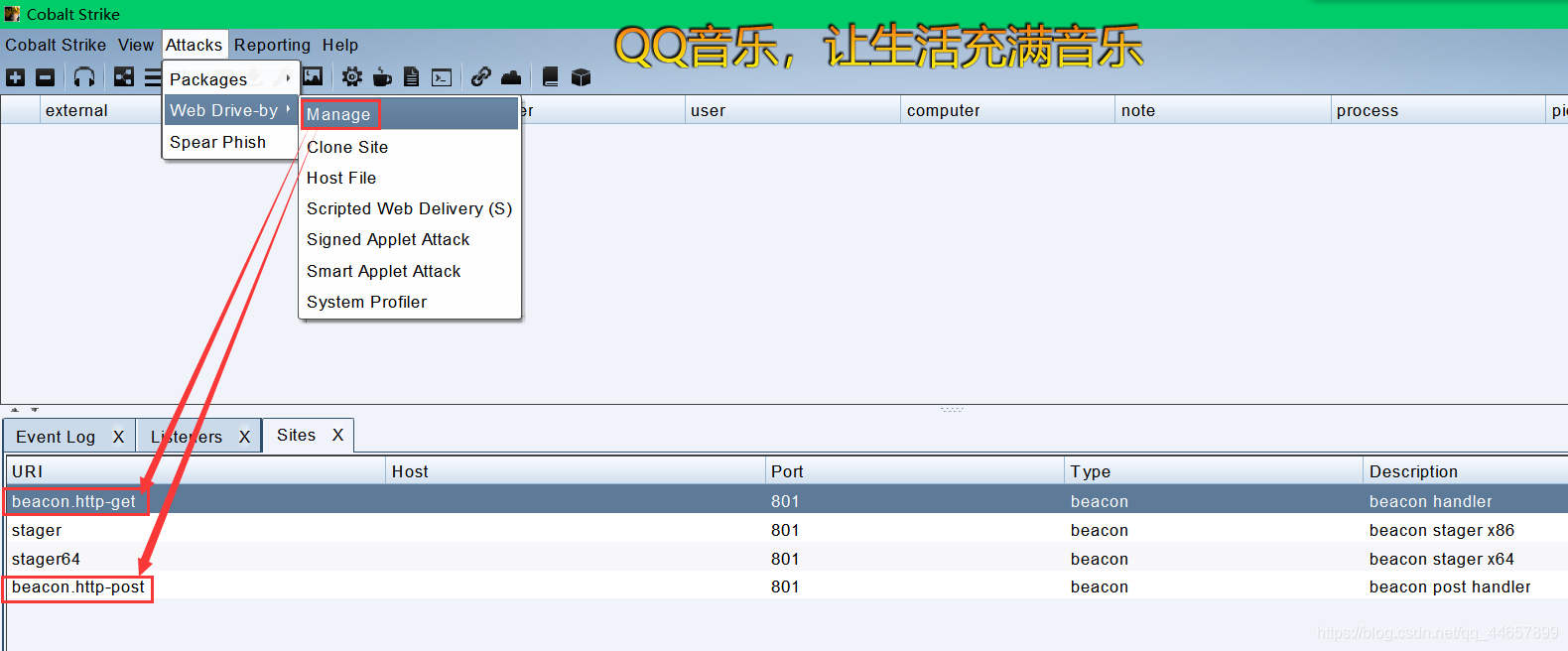The height and width of the screenshot is (651, 1568).
Task: Sort sites by the Type column header
Action: click(1214, 471)
